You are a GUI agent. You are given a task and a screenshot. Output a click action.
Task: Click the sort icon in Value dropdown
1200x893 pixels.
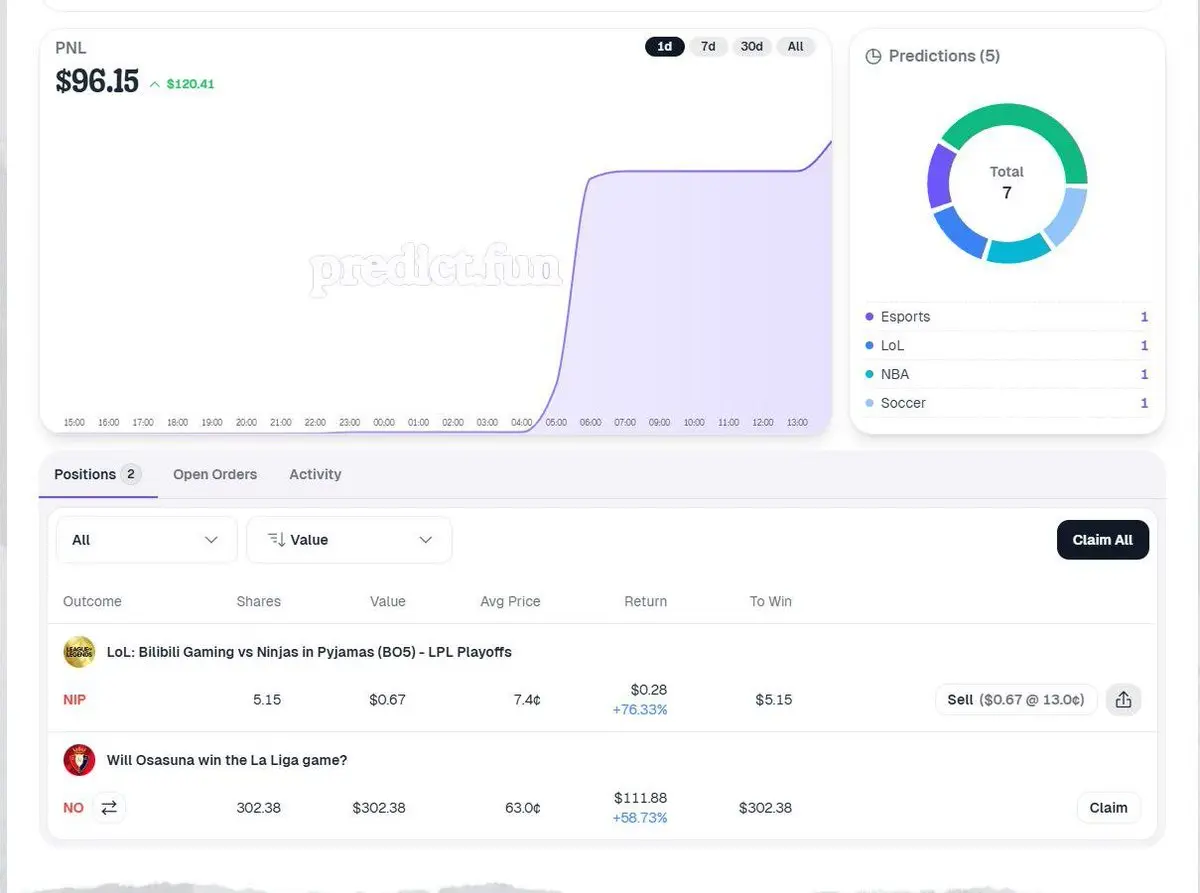click(277, 540)
